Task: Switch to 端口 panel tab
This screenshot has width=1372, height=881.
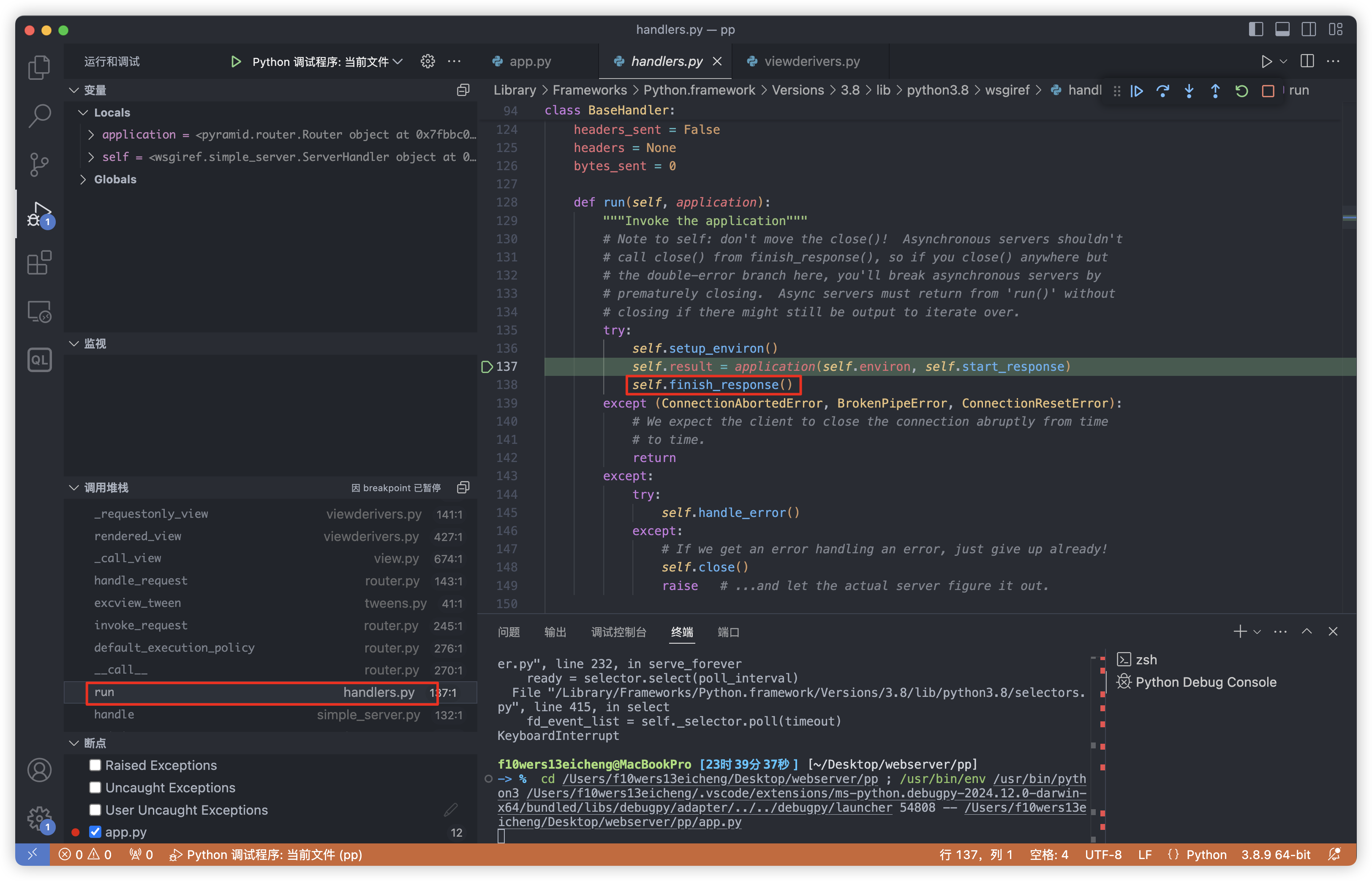Action: 728,631
